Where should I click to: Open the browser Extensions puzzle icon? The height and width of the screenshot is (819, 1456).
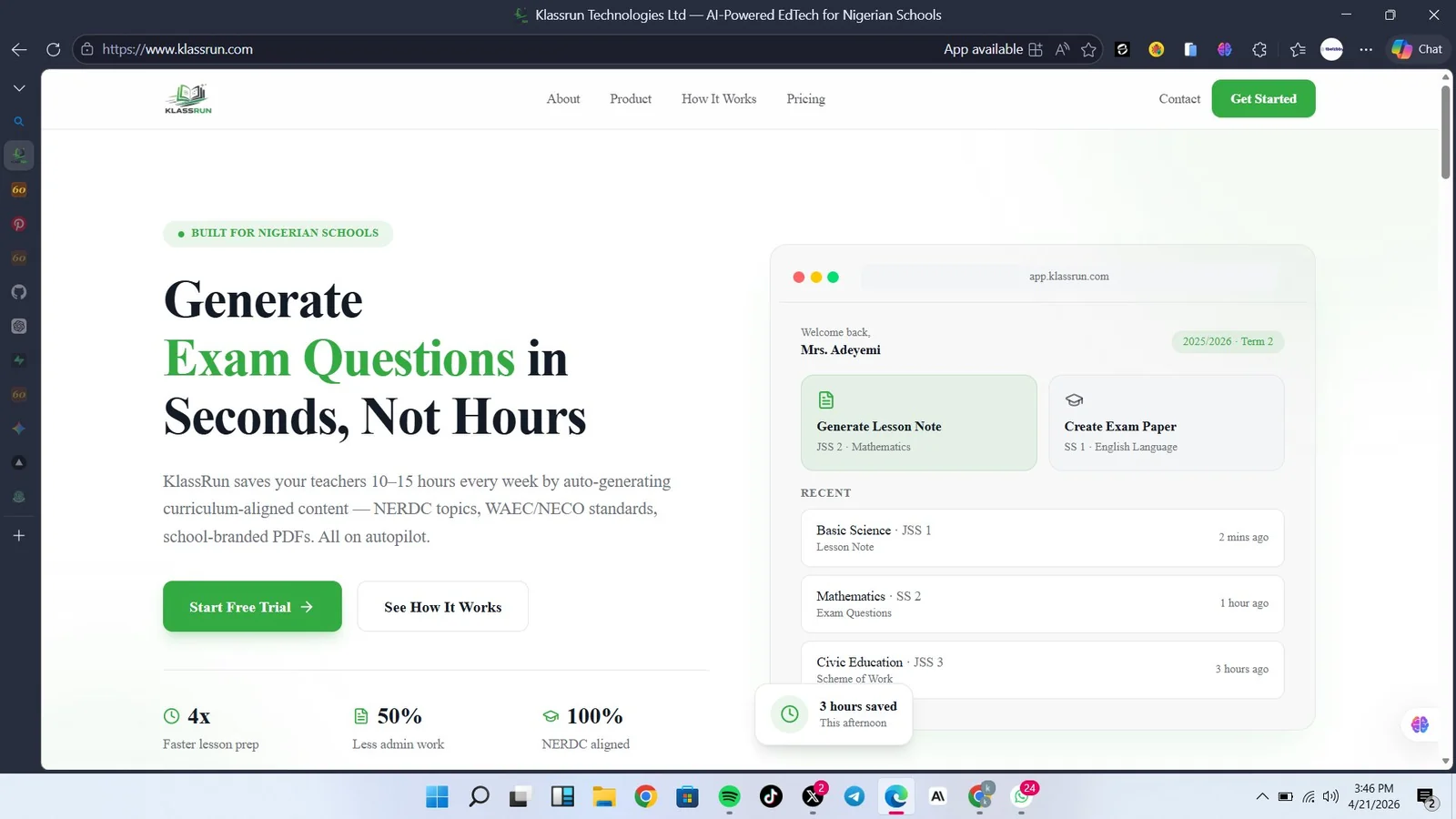point(1259,49)
